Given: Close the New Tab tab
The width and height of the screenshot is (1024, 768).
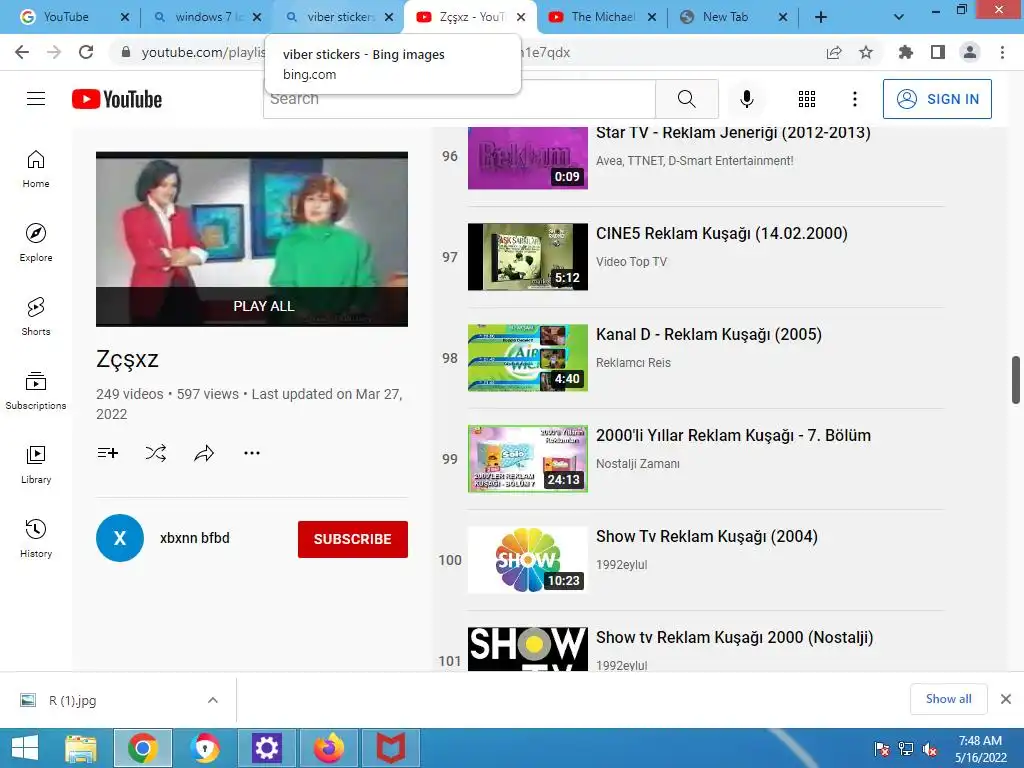Looking at the screenshot, I should click(x=782, y=17).
